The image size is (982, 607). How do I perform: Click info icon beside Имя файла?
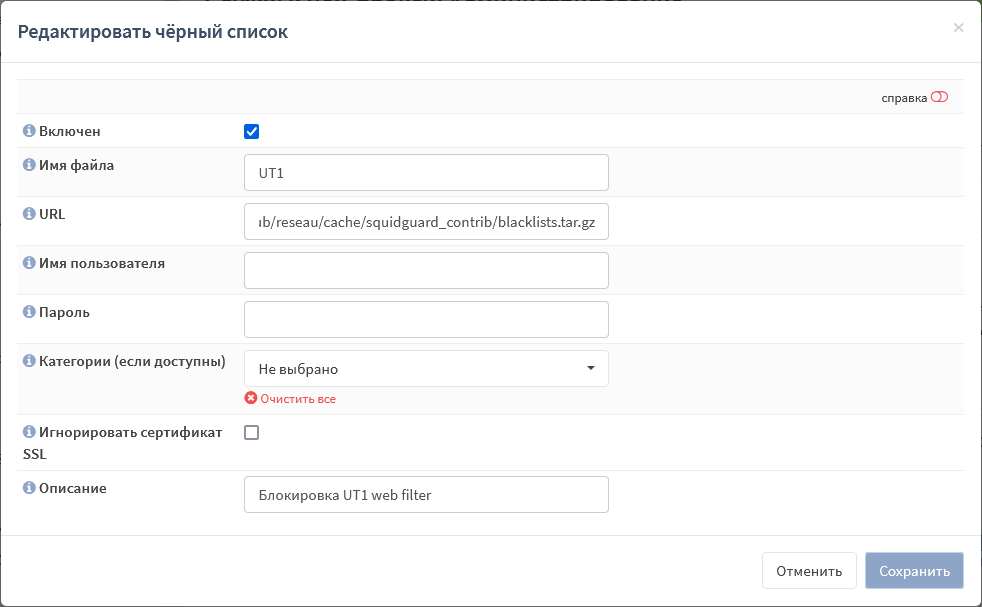click(x=29, y=165)
